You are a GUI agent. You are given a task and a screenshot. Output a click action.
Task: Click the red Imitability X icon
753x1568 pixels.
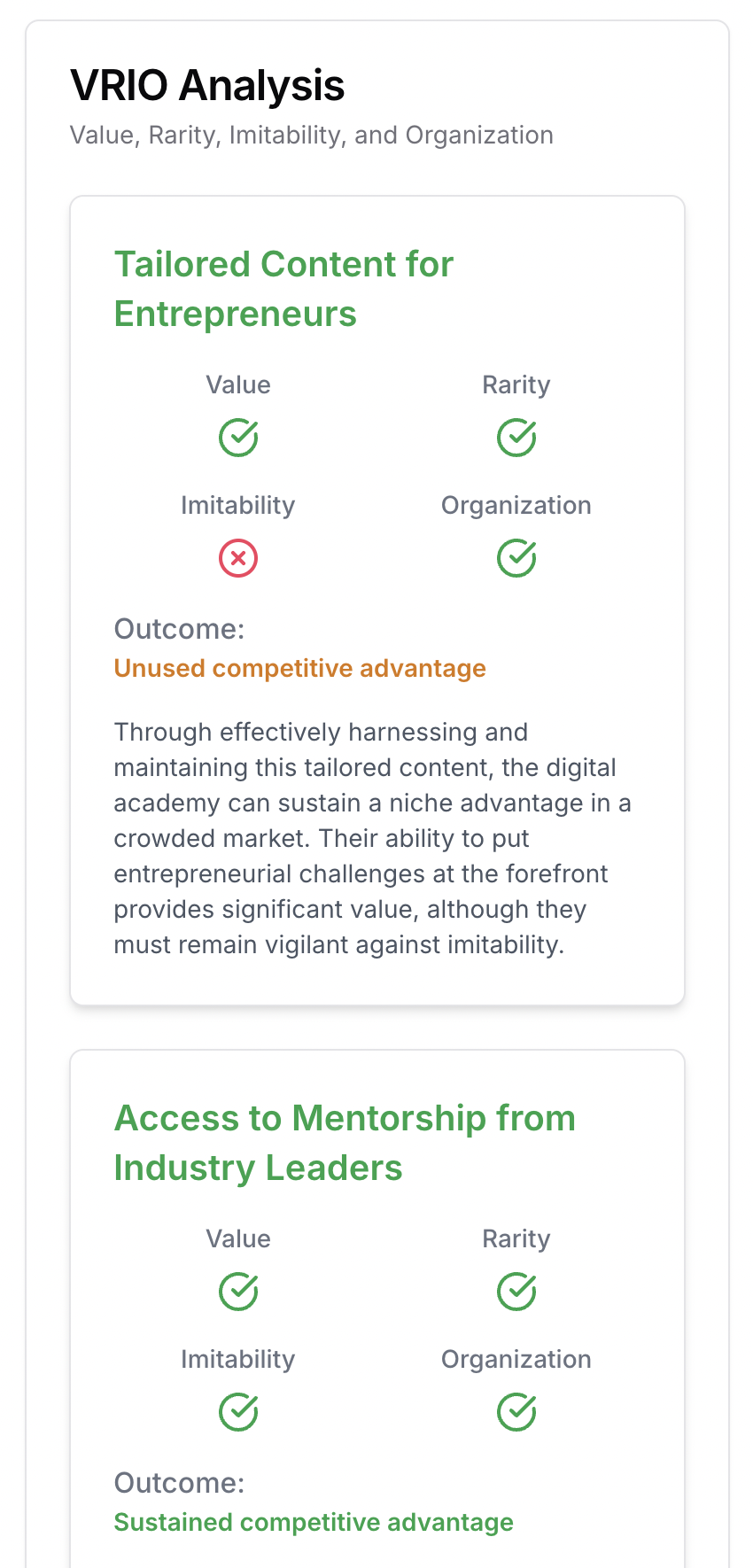tap(238, 558)
